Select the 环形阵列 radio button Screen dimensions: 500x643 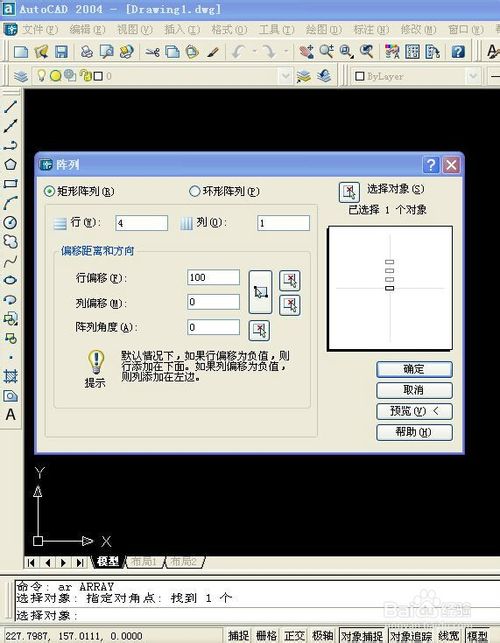(x=194, y=191)
